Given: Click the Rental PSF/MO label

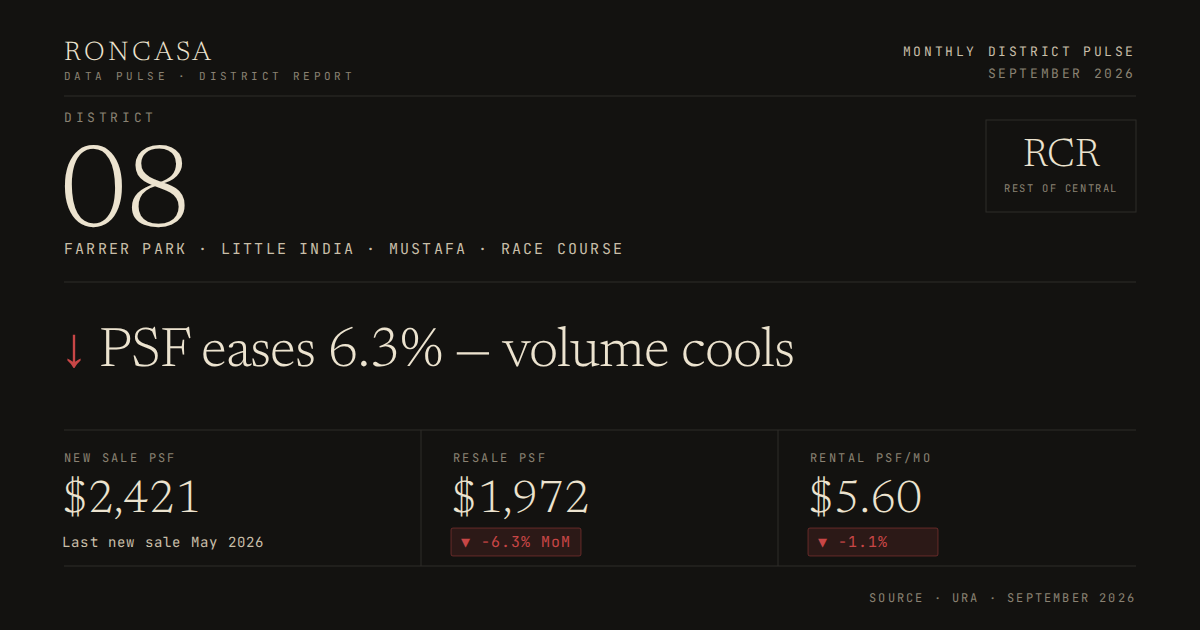Looking at the screenshot, I should 871,458.
